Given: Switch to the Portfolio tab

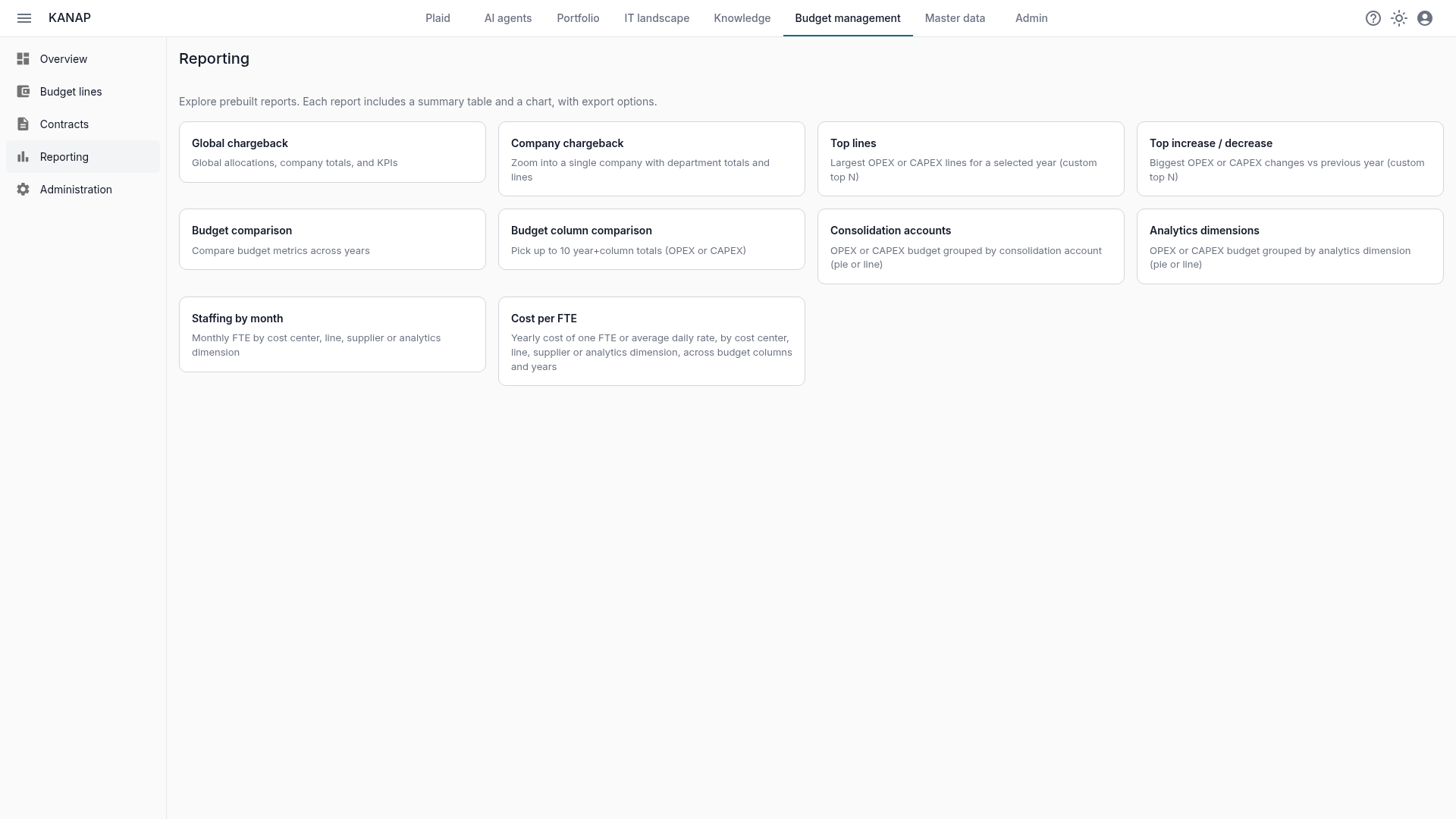Looking at the screenshot, I should tap(578, 18).
